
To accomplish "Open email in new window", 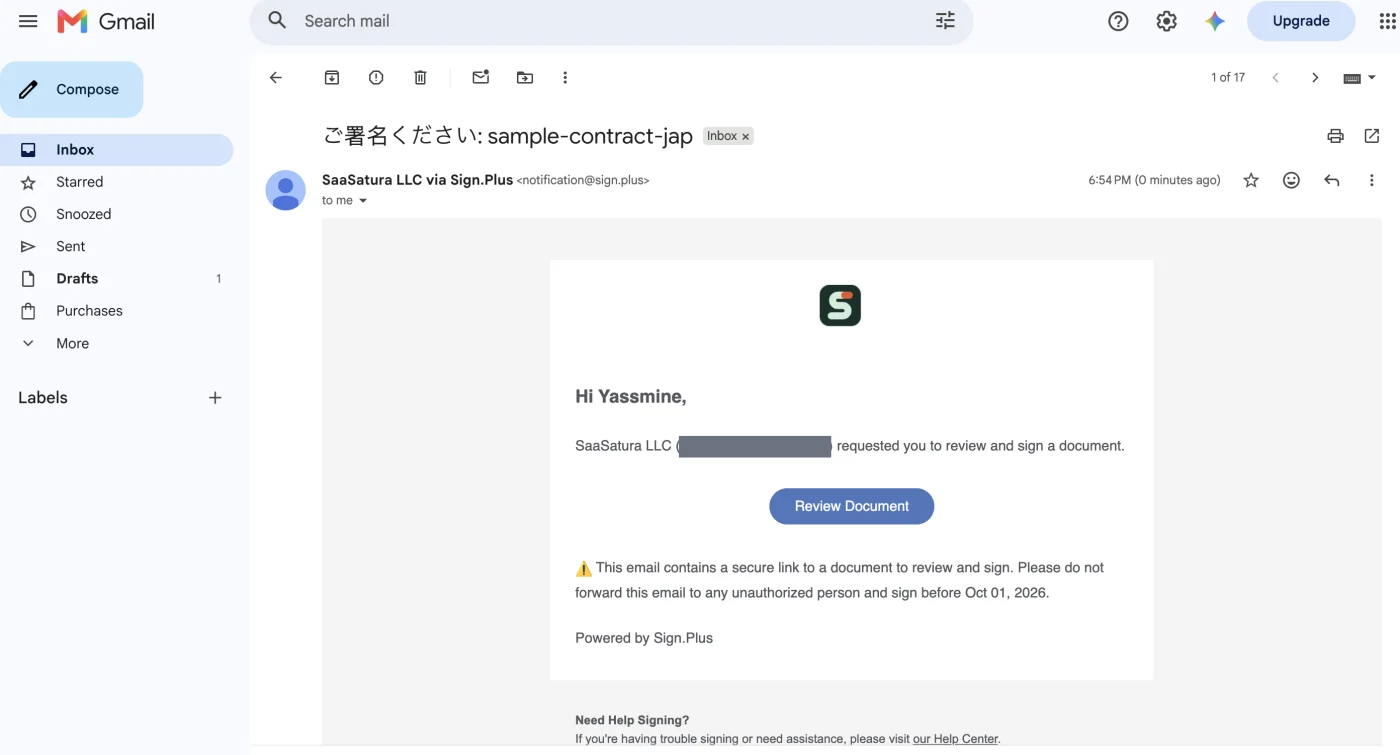I will pos(1372,136).
